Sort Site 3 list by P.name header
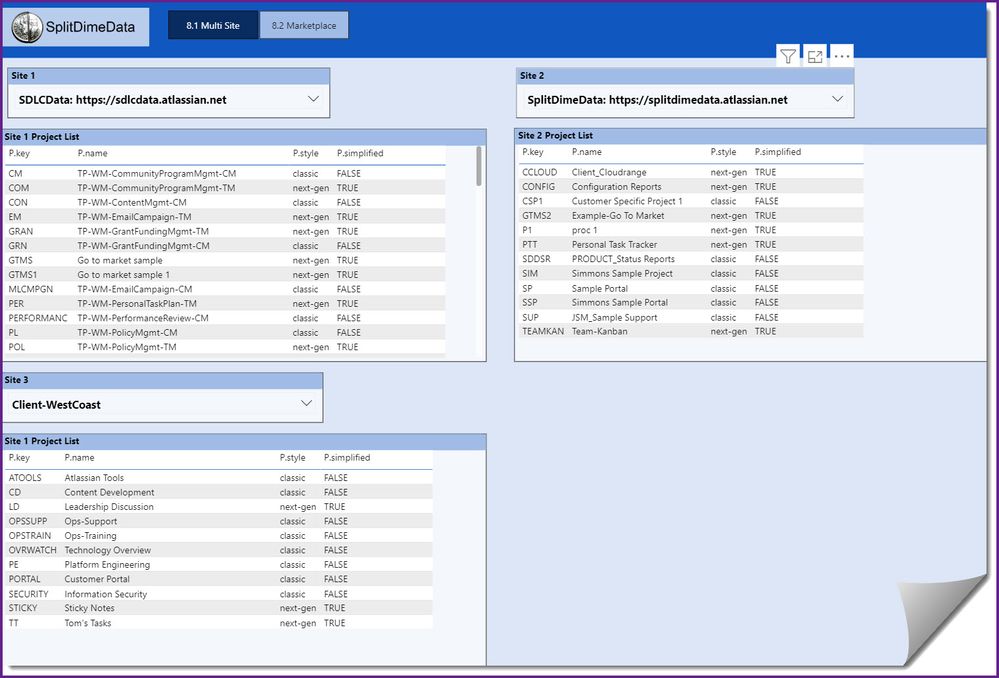The image size is (999, 678). (79, 458)
